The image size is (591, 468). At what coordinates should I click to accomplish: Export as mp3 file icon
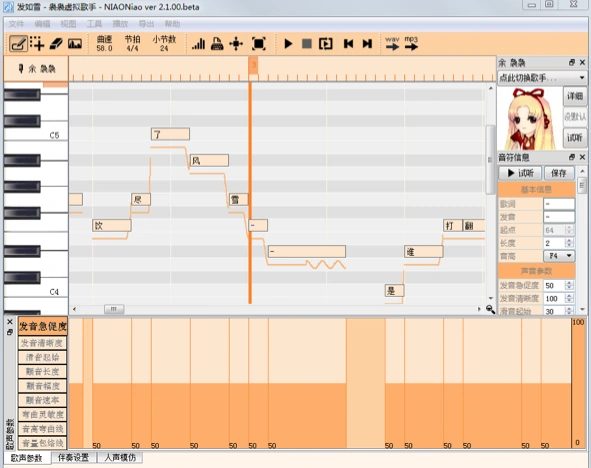click(x=411, y=43)
